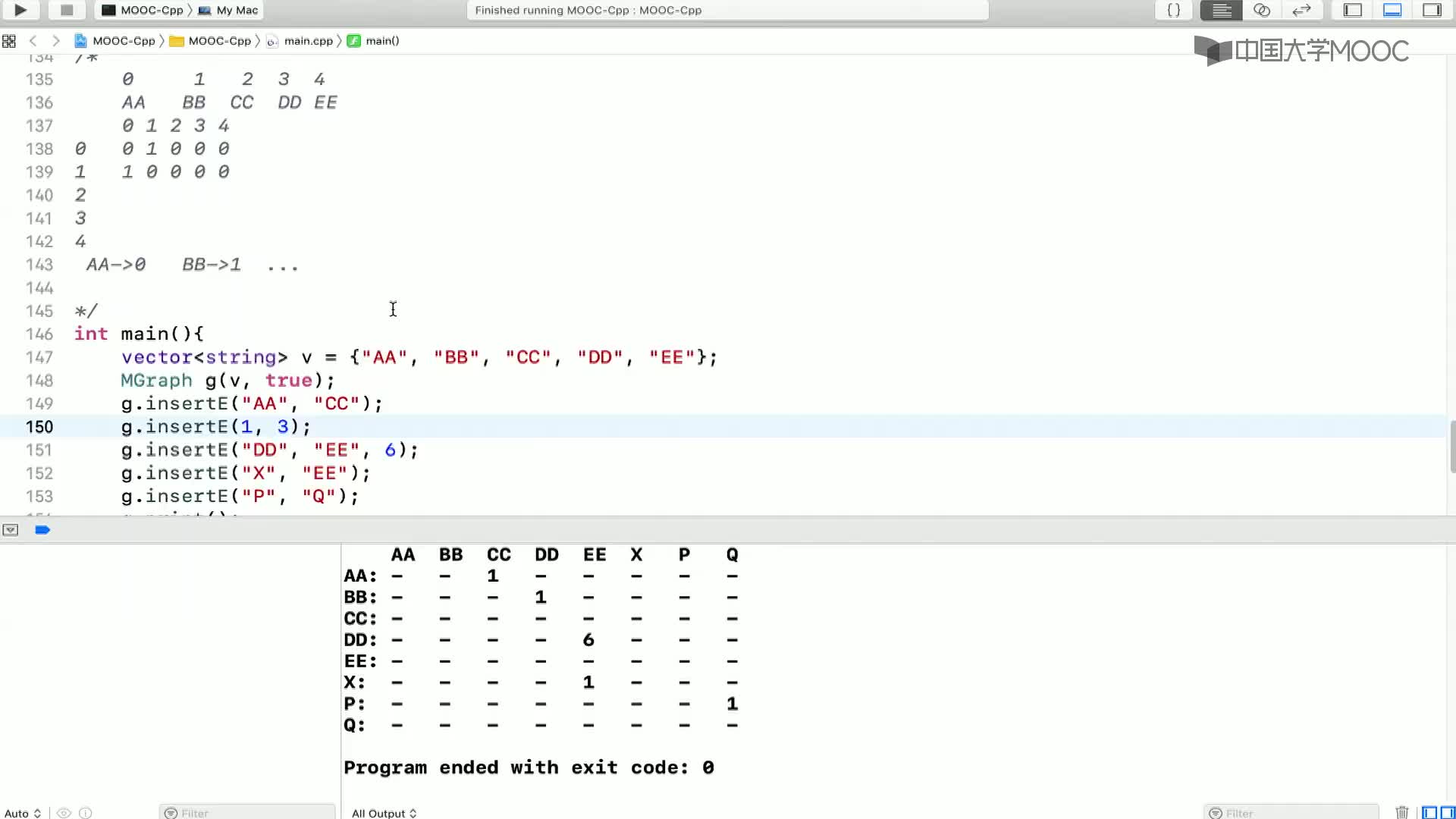Viewport: 1456px width, 819px height.
Task: Click the Quick Look eye icon
Action: (x=64, y=813)
